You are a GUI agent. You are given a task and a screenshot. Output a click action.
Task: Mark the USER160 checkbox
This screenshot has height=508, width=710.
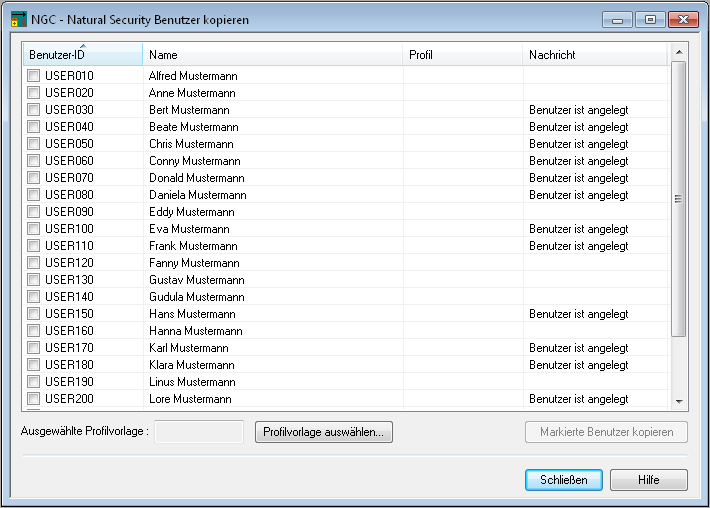click(34, 331)
